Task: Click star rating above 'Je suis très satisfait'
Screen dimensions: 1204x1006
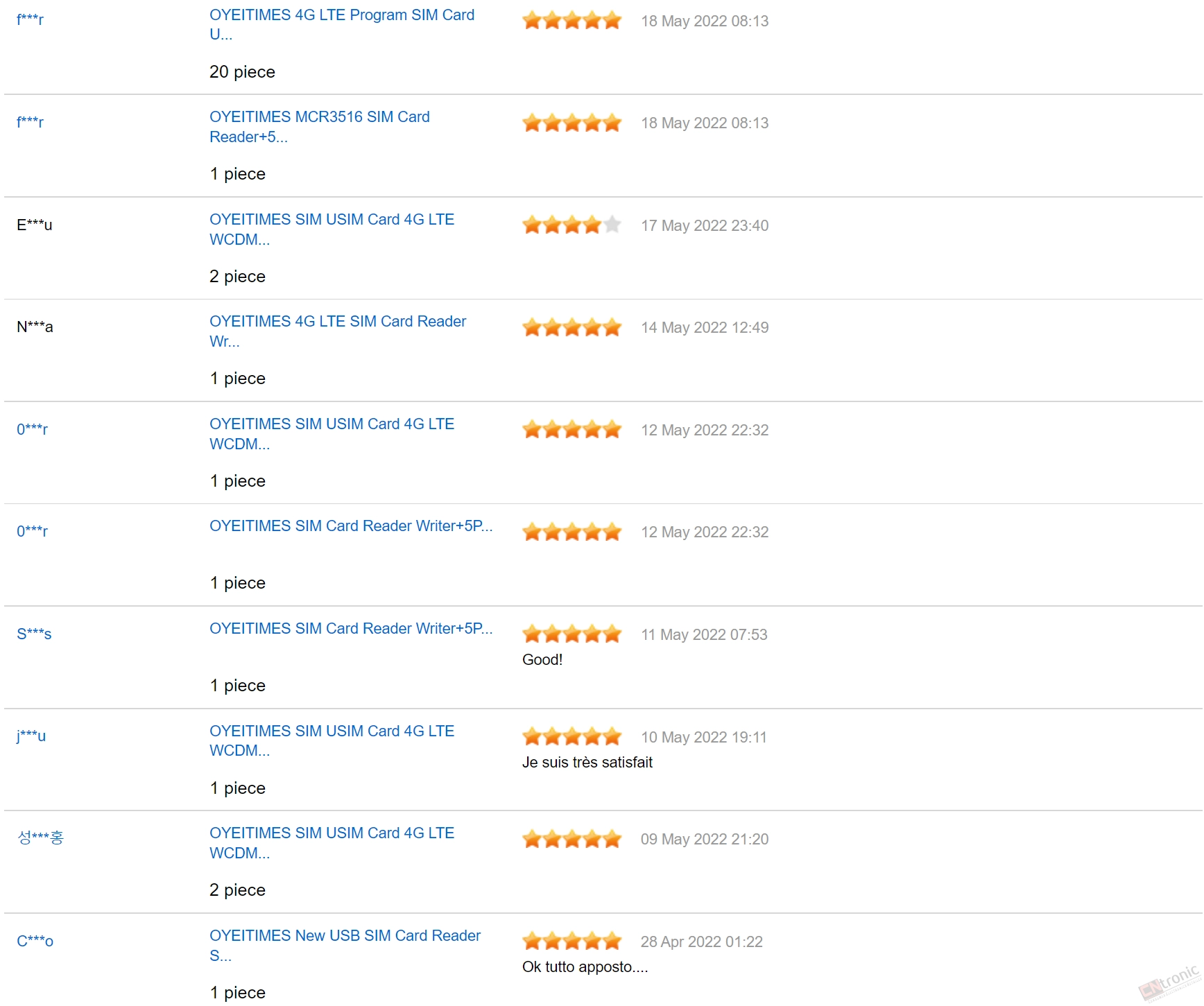Action: (x=571, y=736)
